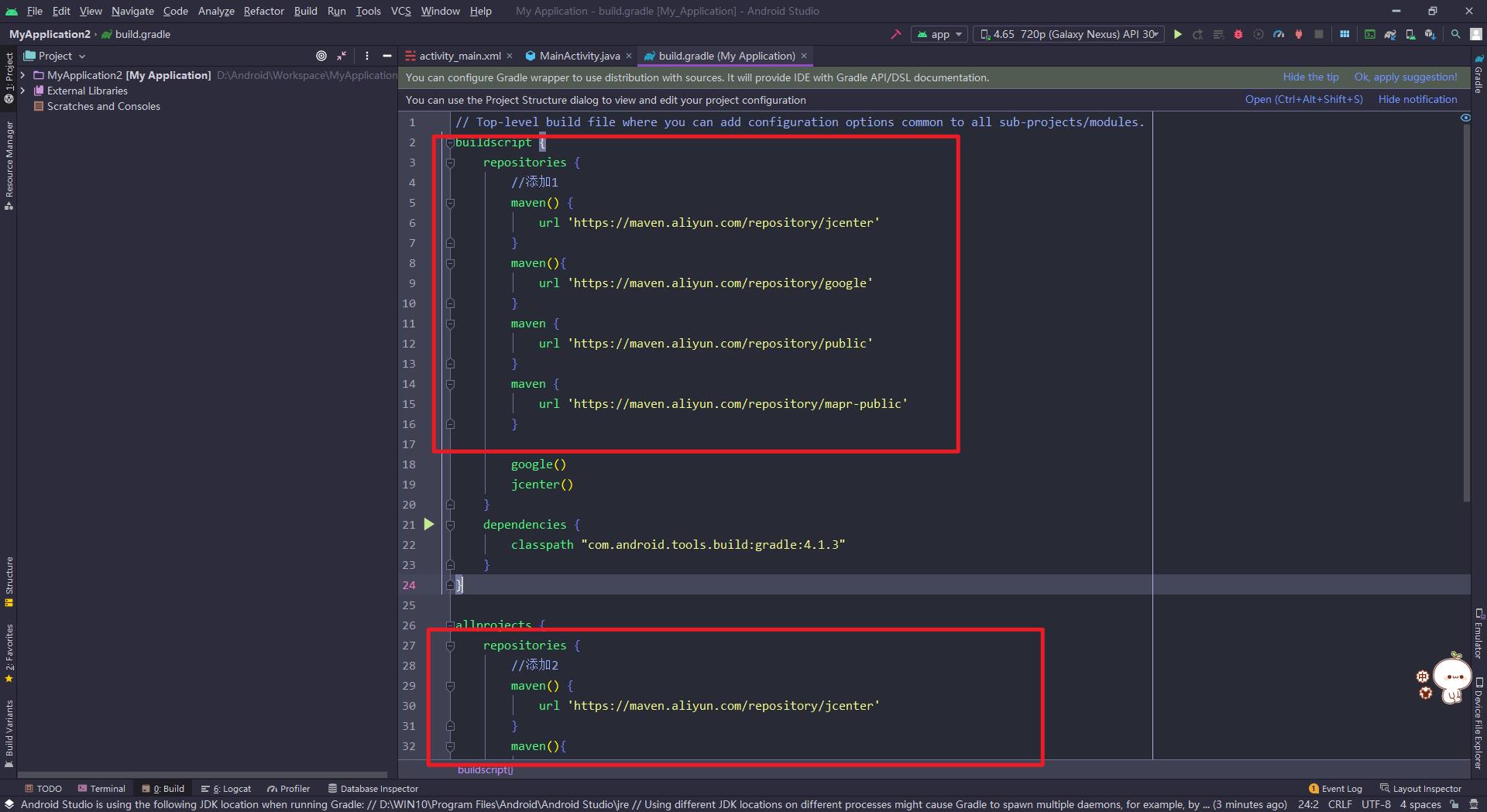This screenshot has height=812, width=1487.
Task: Open the Android Profiler gauge icon
Action: pos(1279,34)
